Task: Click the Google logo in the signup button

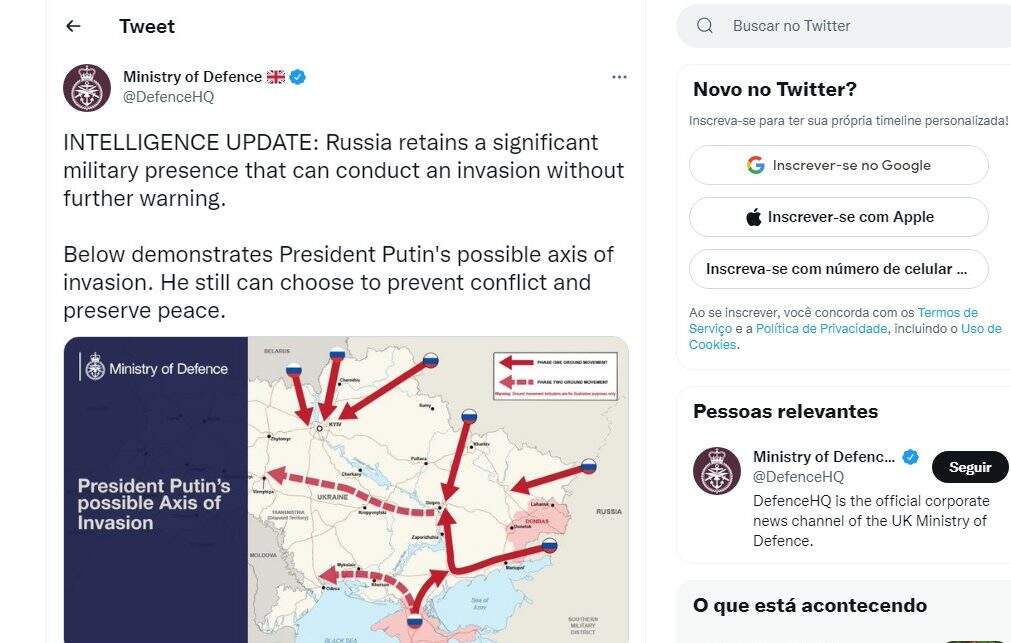Action: [756, 165]
